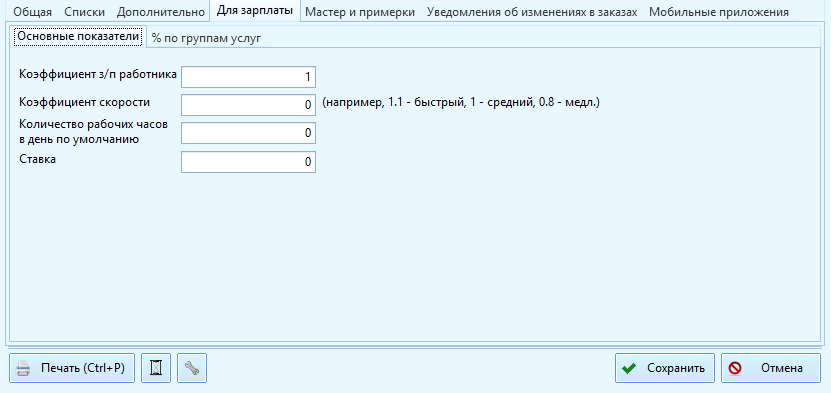The image size is (831, 393).
Task: Click the Ставка label
Action: click(38, 159)
